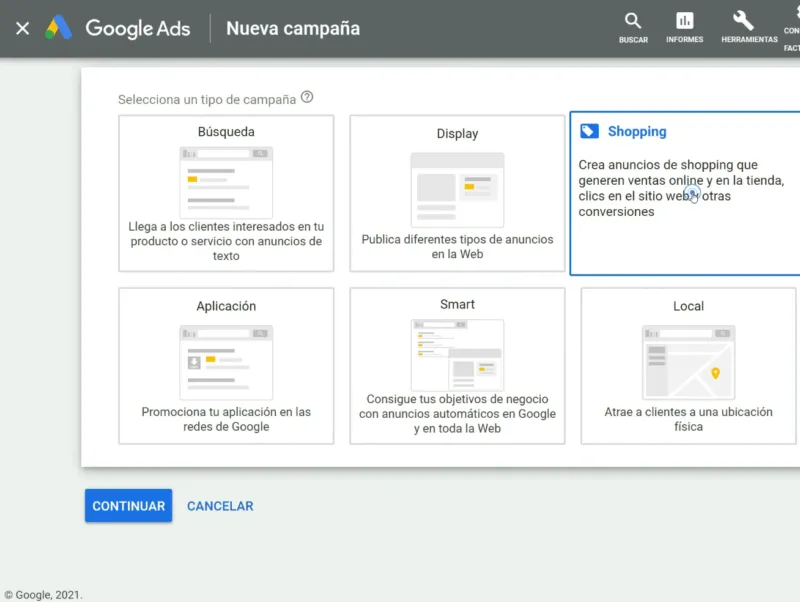800x602 pixels.
Task: Open the Herramientas wrench icon
Action: (749, 28)
